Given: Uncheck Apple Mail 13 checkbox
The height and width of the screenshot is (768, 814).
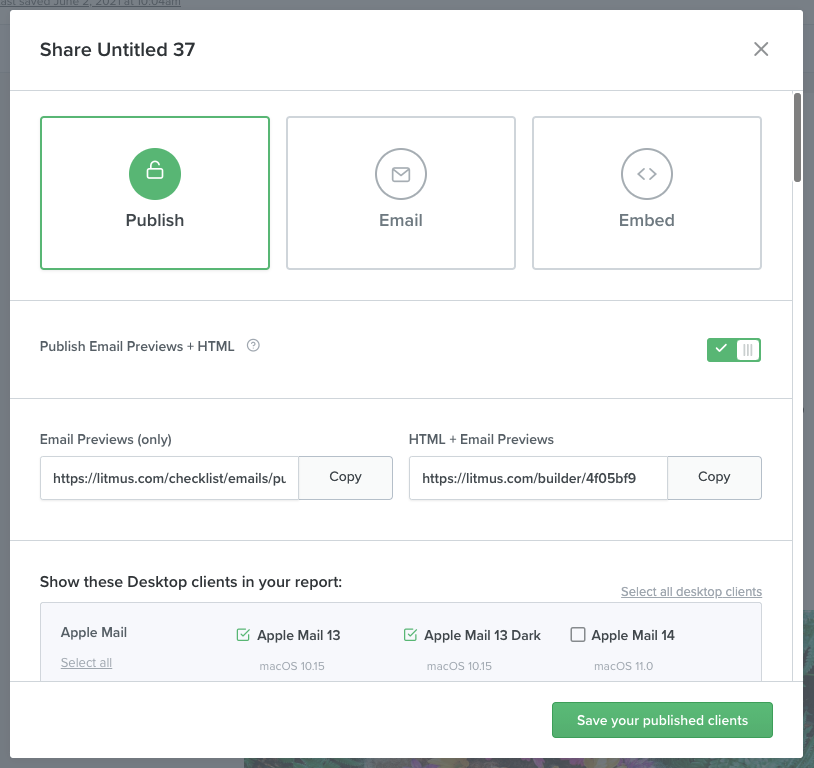Looking at the screenshot, I should point(243,634).
